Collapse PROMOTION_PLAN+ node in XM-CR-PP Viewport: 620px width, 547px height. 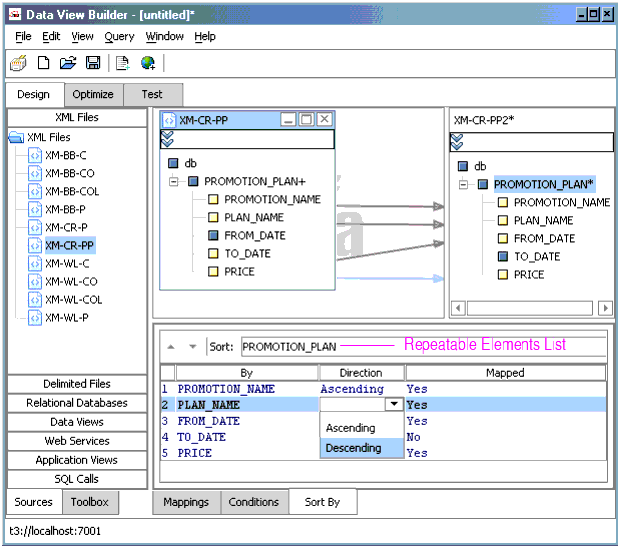(173, 182)
